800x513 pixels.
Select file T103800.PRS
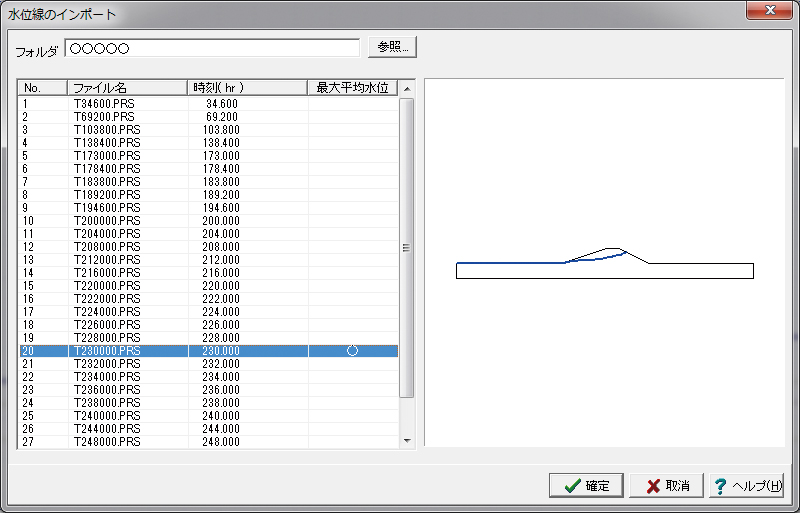(107, 130)
